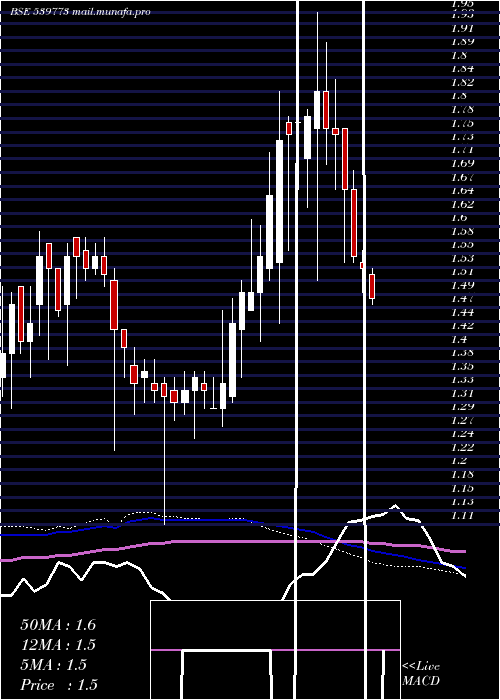Click the 1.55 price axis label
Viewport: 500px width, 700px height.
[x=462, y=245]
